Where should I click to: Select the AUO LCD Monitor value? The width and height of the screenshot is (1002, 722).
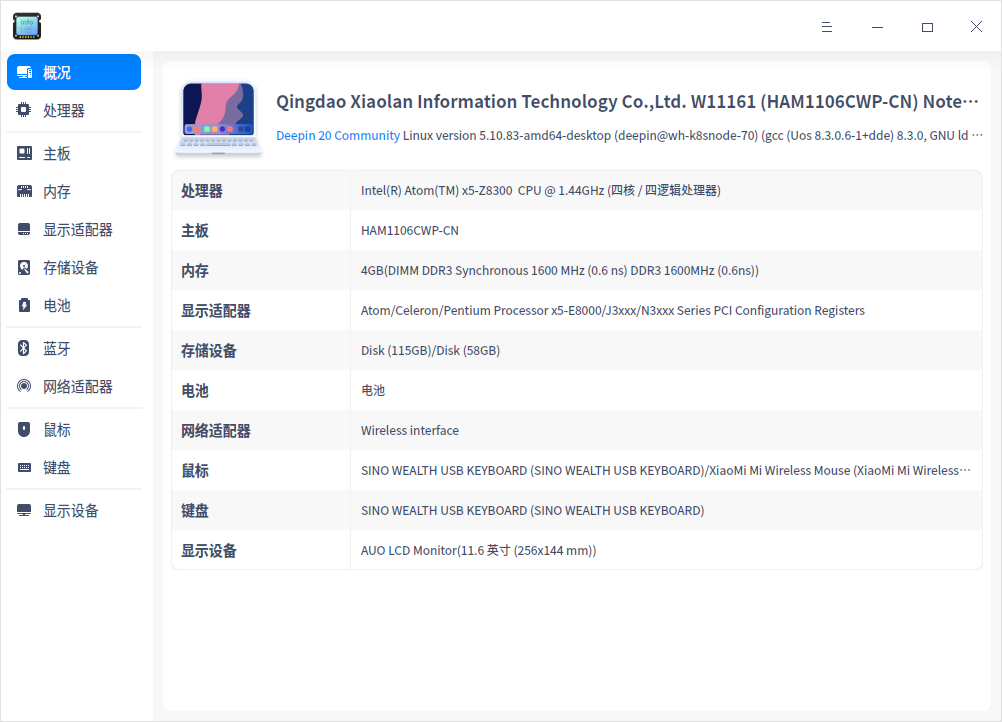(479, 550)
